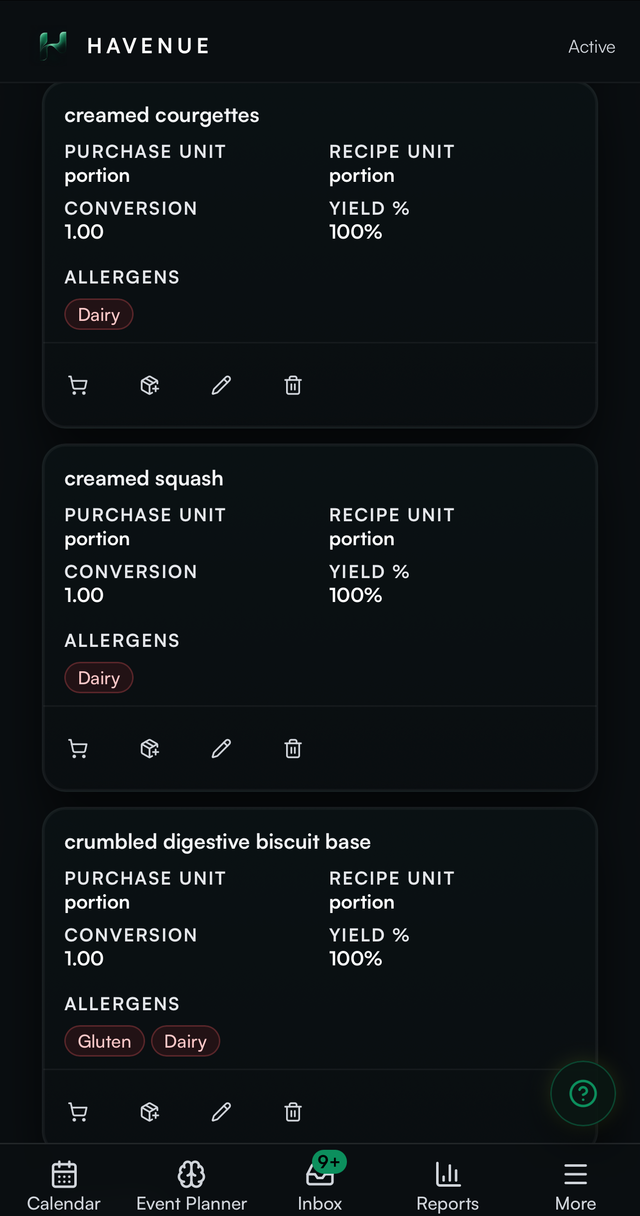The image size is (640, 1216).
Task: Click the Havenue logo in the header
Action: (x=124, y=46)
